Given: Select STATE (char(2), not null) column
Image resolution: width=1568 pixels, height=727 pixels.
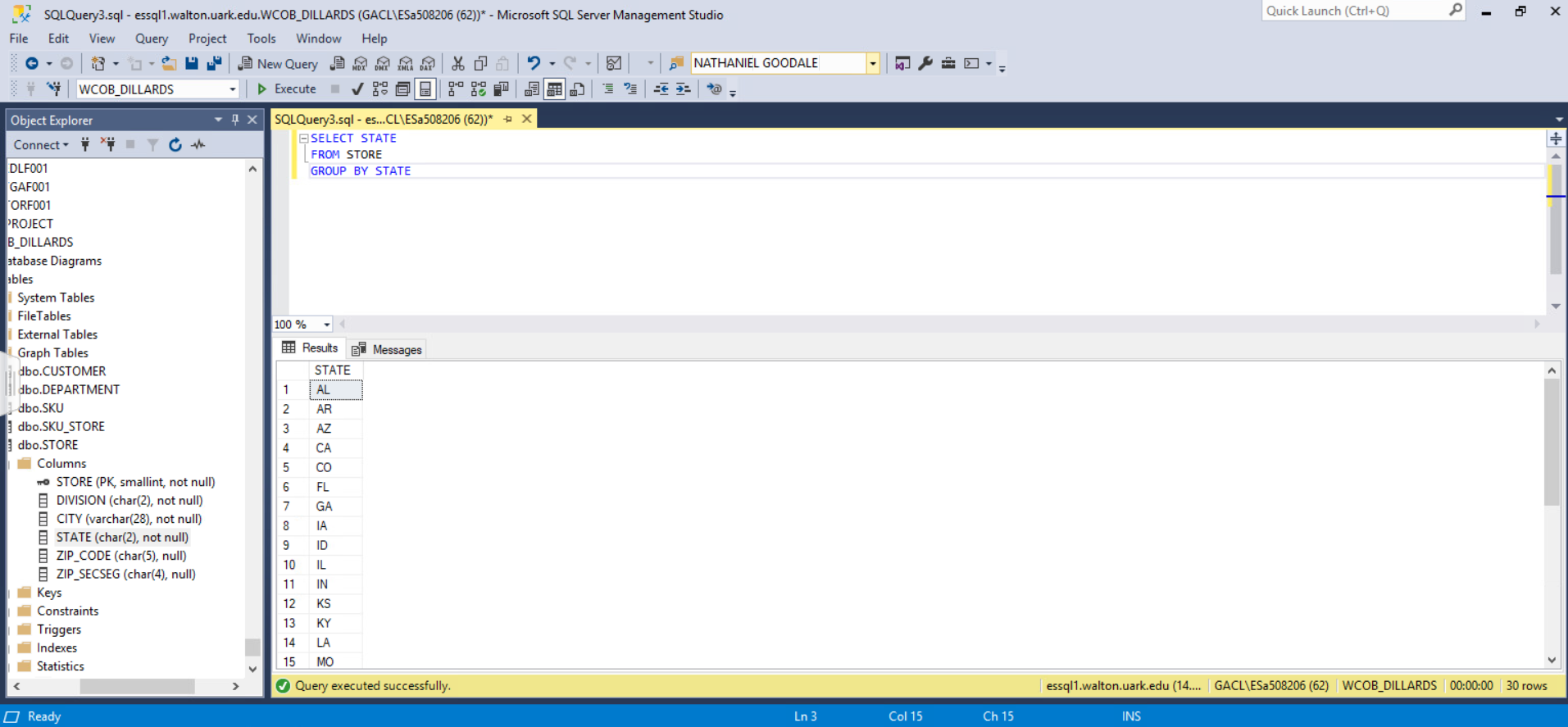Looking at the screenshot, I should pos(122,538).
